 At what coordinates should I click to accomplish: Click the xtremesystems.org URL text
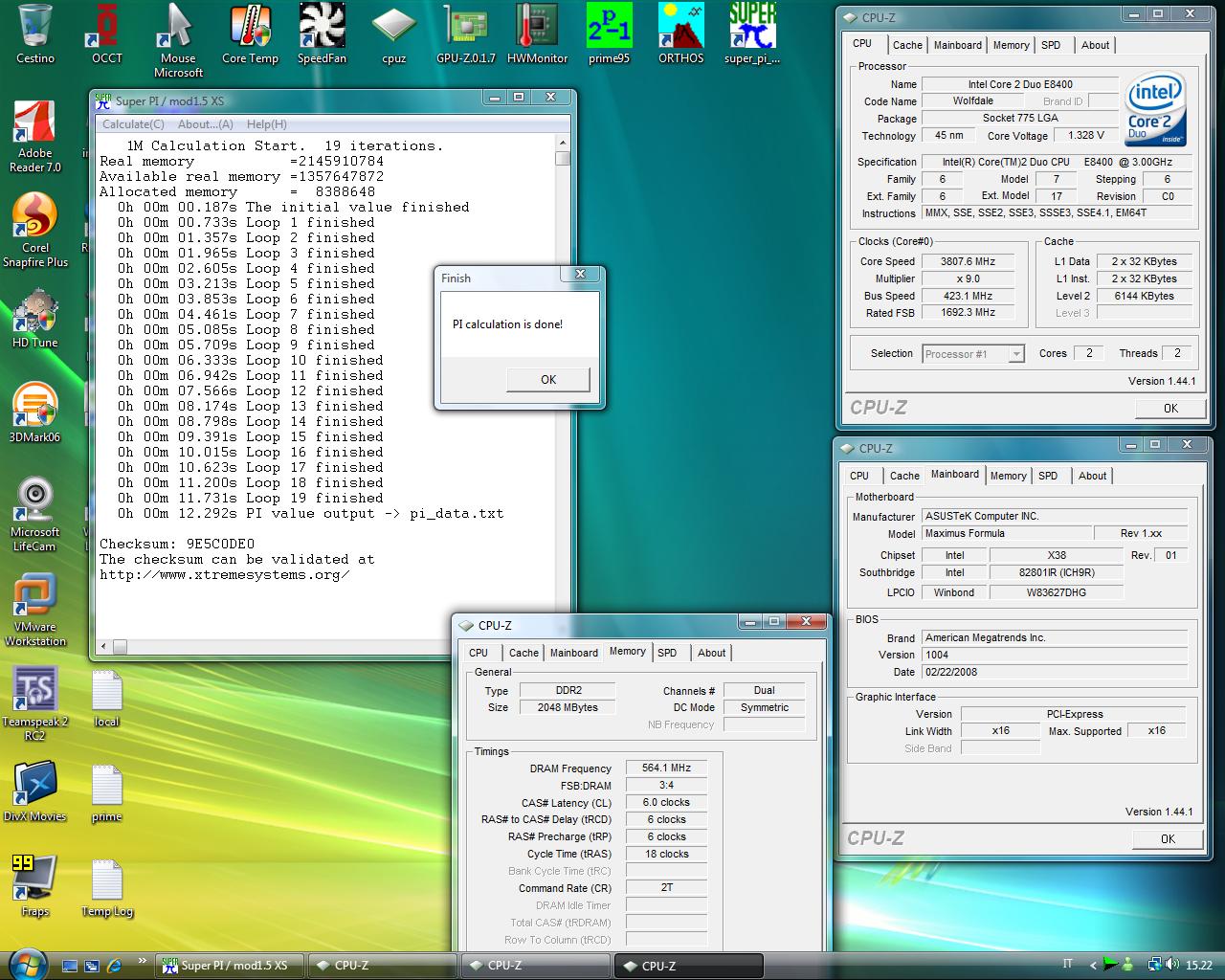(225, 574)
